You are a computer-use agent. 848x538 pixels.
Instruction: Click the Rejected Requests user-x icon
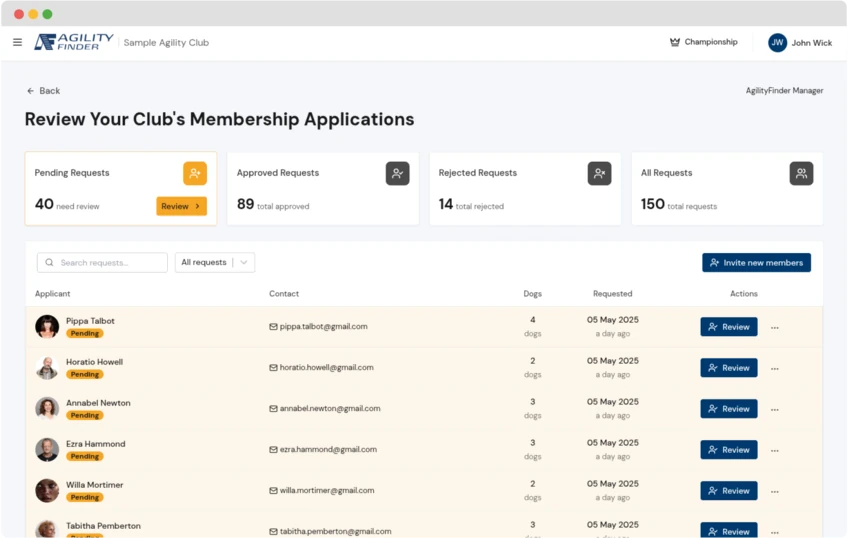pos(599,173)
